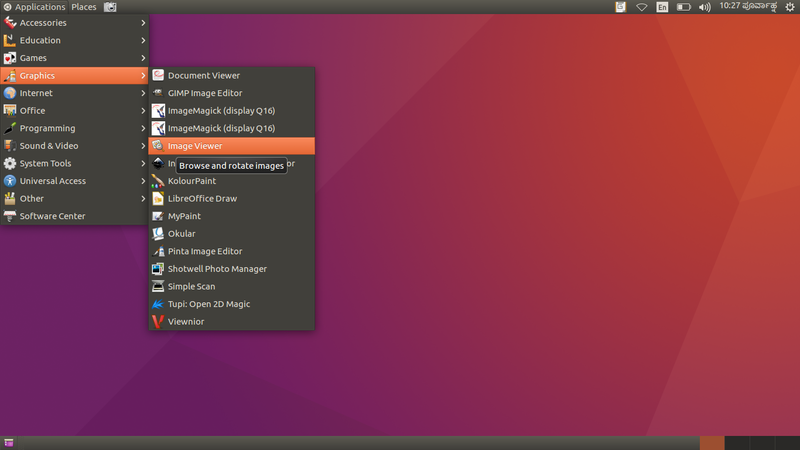Screen dimensions: 800x450
Task: Click the "Okular" menu label
Action: pyautogui.click(x=182, y=234)
